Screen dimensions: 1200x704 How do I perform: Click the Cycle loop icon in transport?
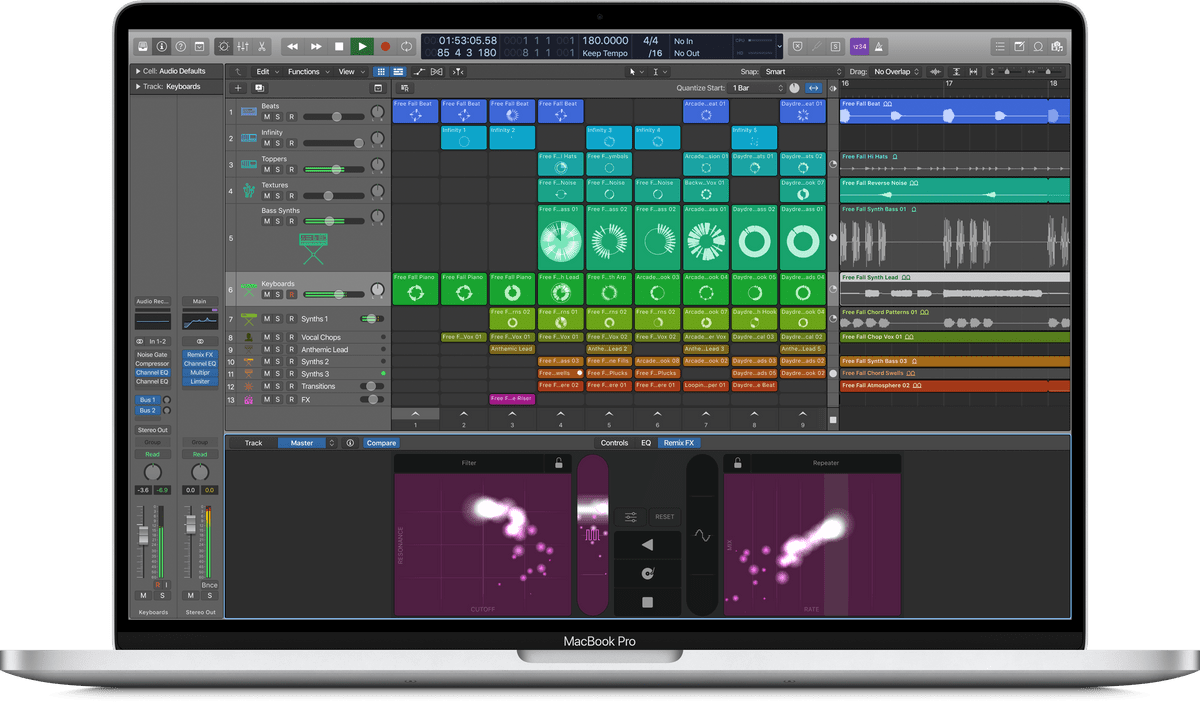click(x=406, y=46)
